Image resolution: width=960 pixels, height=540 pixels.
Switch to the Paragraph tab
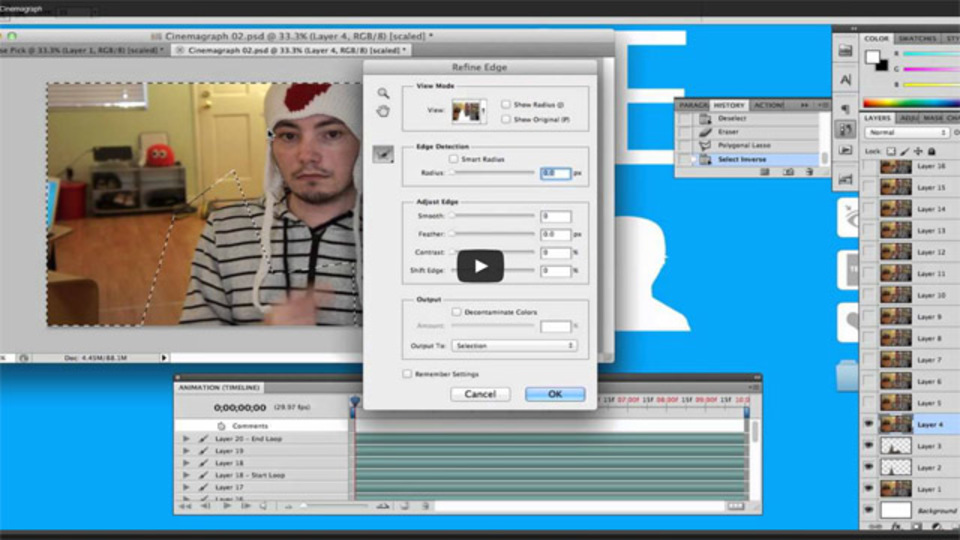click(692, 105)
